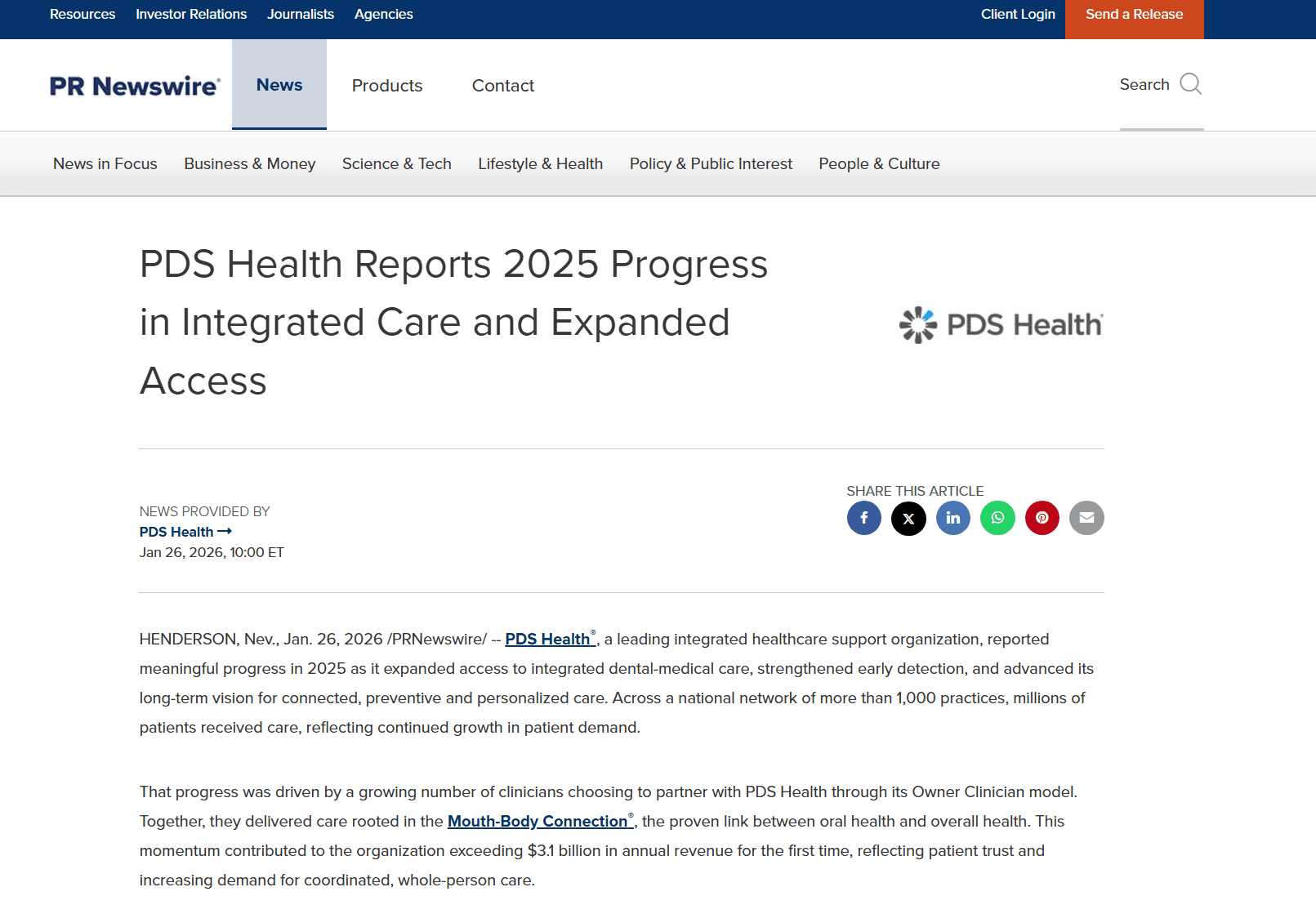Open the Journalists link
The image size is (1316, 914).
pyautogui.click(x=301, y=14)
